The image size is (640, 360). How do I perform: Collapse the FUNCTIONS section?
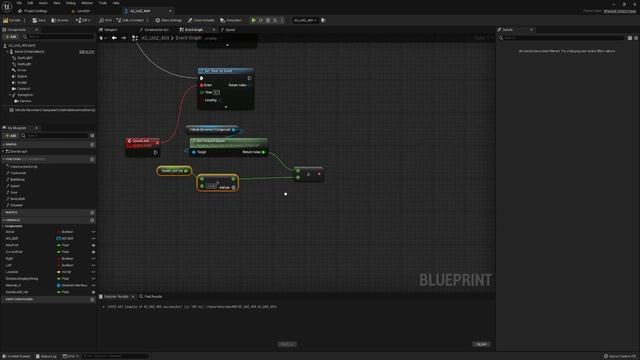4,159
